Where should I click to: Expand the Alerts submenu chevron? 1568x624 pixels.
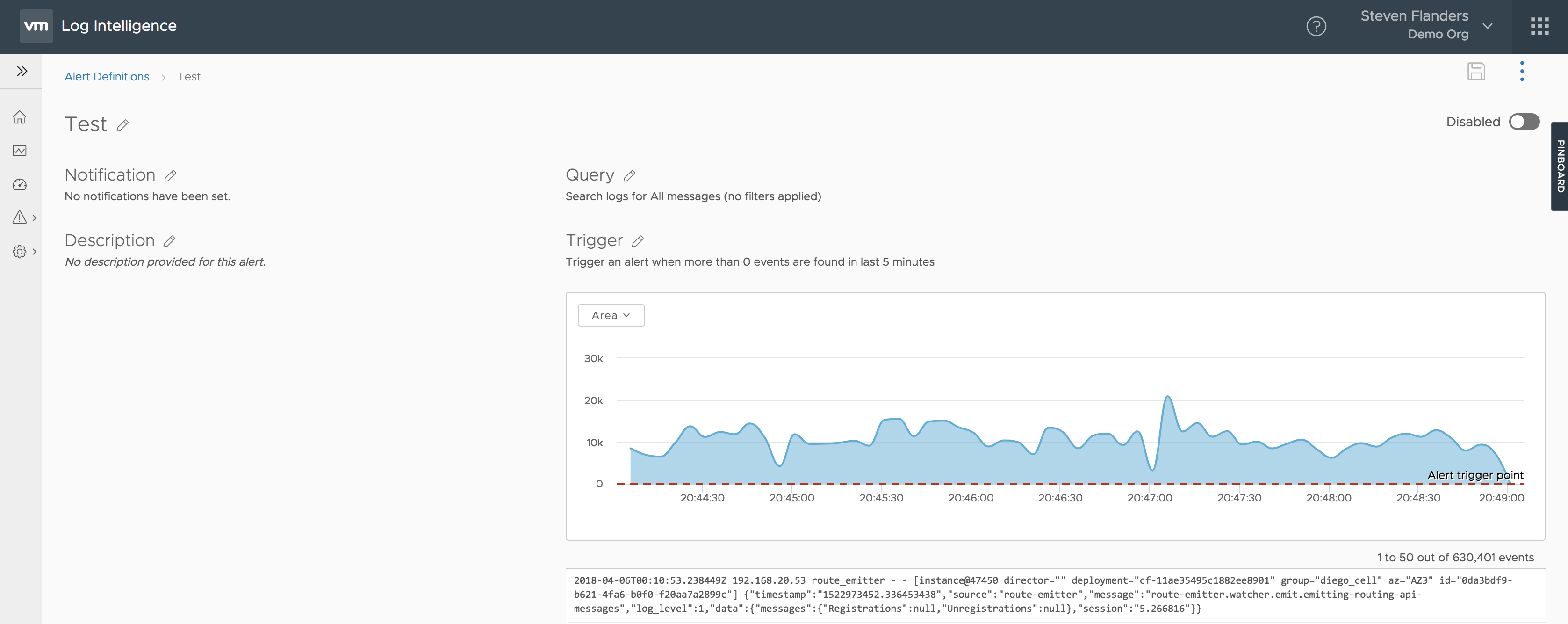[x=35, y=218]
